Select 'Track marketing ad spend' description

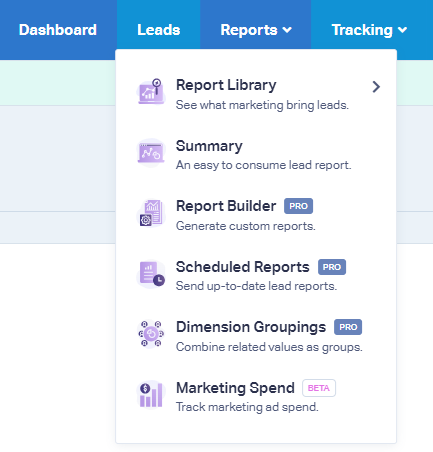click(x=247, y=407)
